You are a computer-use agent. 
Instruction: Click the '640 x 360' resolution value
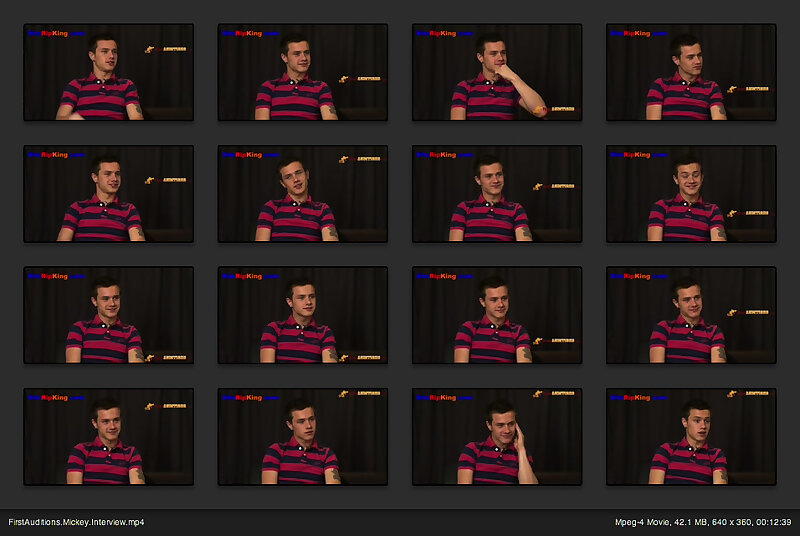coord(732,522)
